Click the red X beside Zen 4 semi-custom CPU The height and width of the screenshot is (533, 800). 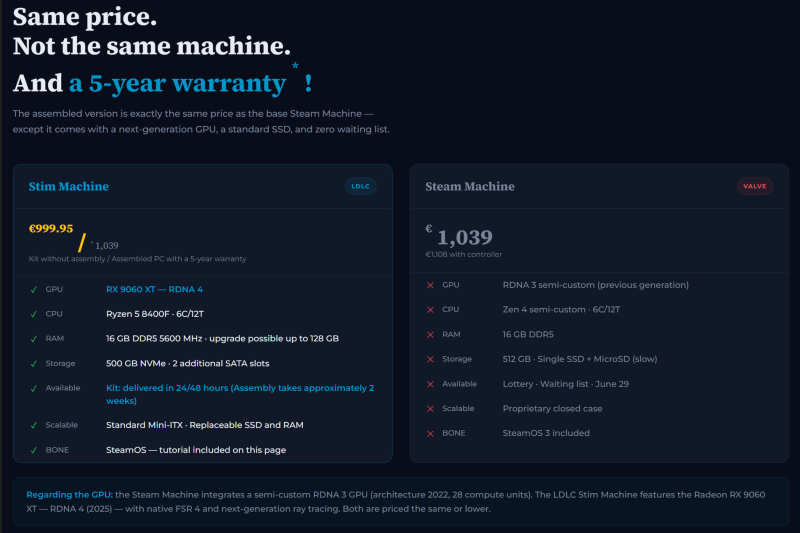[430, 310]
